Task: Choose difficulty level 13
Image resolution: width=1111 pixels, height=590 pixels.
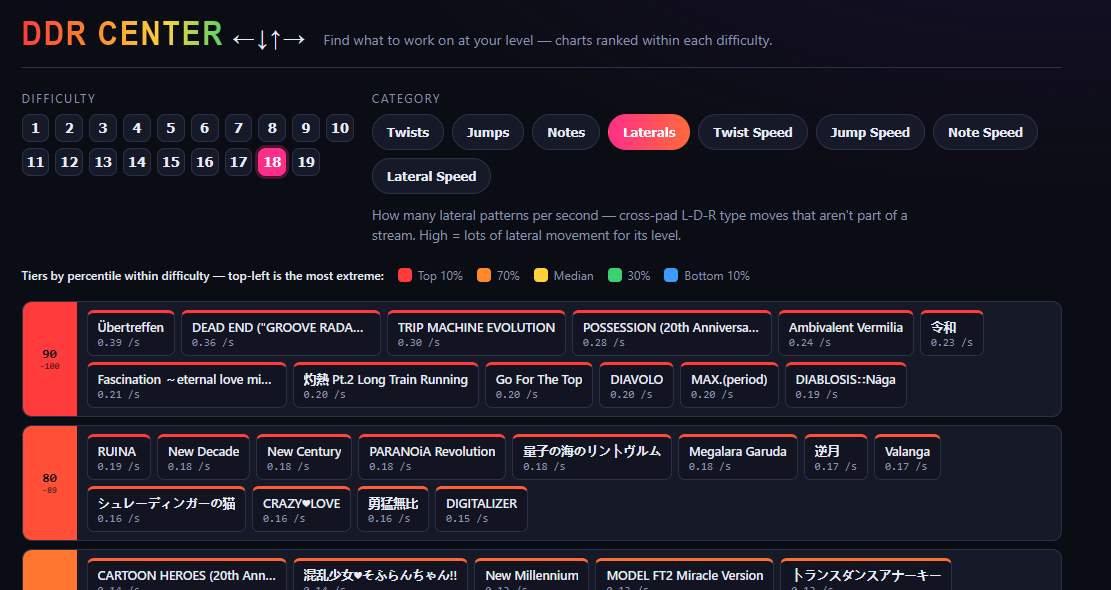Action: tap(103, 162)
